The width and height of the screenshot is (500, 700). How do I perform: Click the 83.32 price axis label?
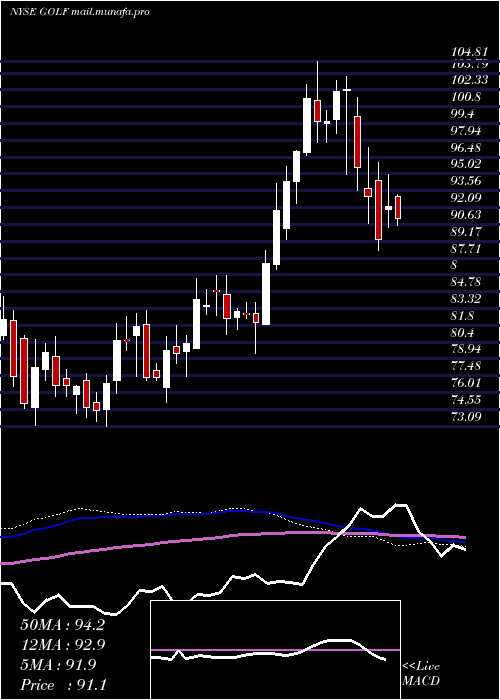[466, 299]
